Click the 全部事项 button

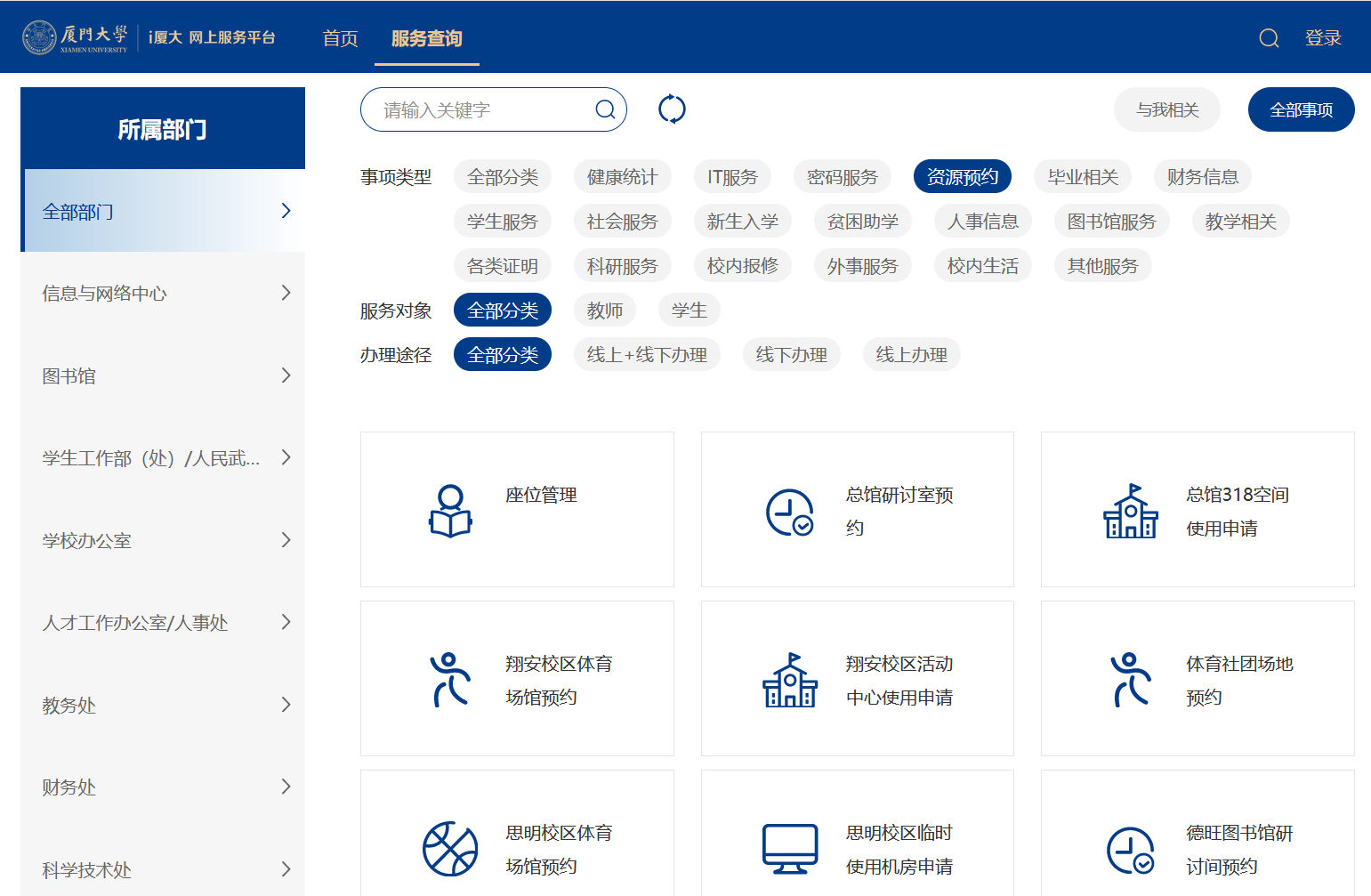pos(1301,109)
